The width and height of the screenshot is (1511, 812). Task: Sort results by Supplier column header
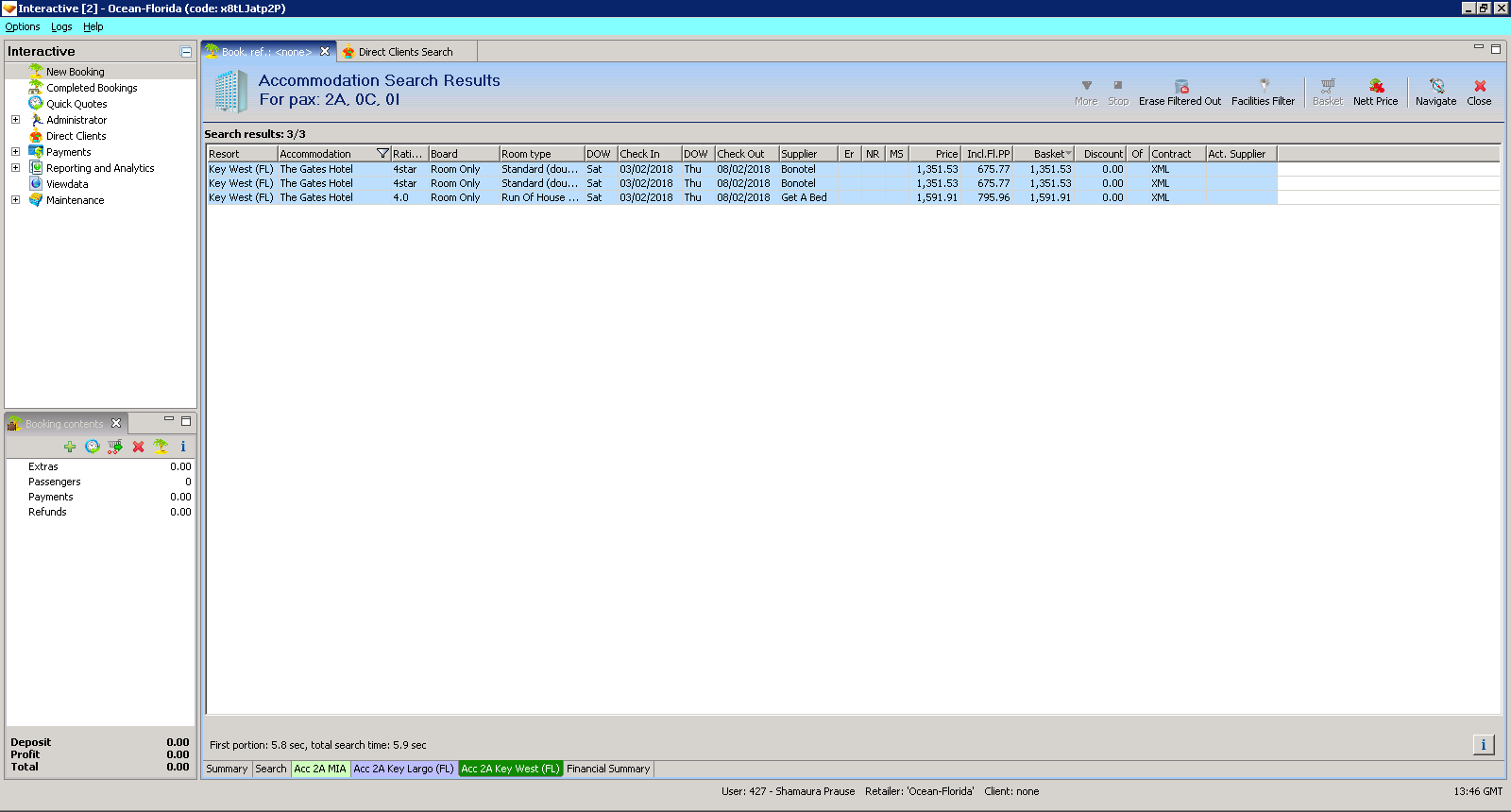808,154
